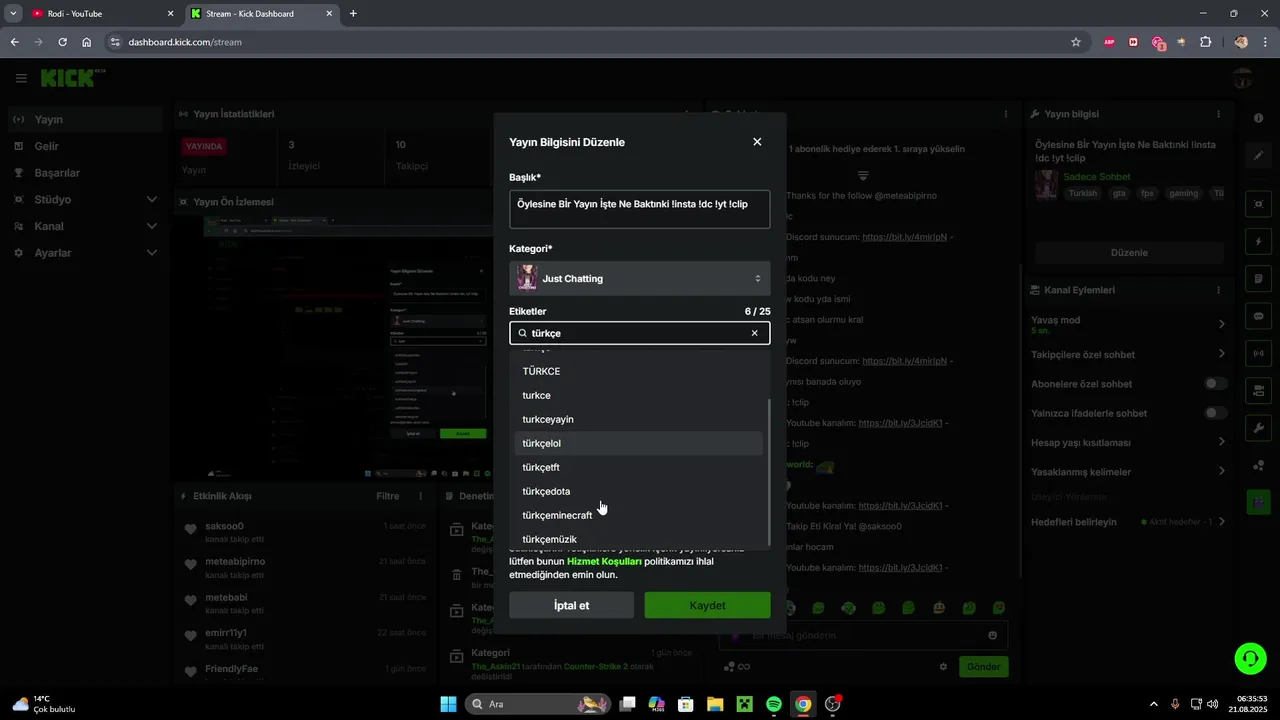Pick the türkçelol tag option

pos(638,443)
